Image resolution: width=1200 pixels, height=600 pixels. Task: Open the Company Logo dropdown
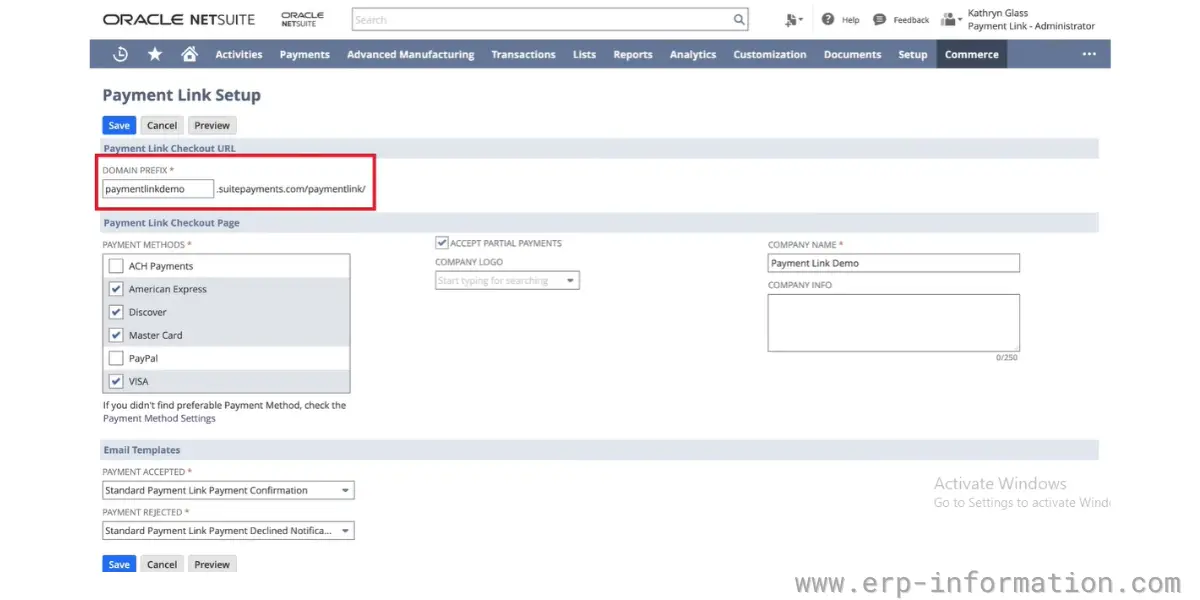coord(507,281)
